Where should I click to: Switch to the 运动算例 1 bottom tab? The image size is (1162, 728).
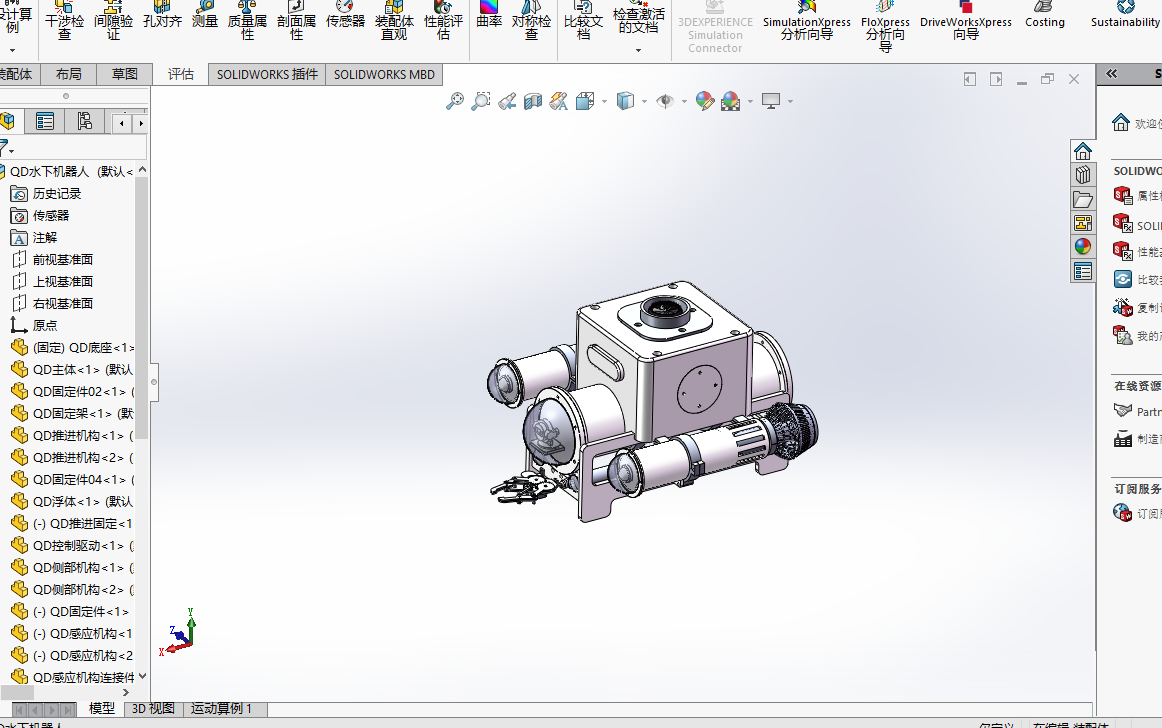(x=221, y=709)
